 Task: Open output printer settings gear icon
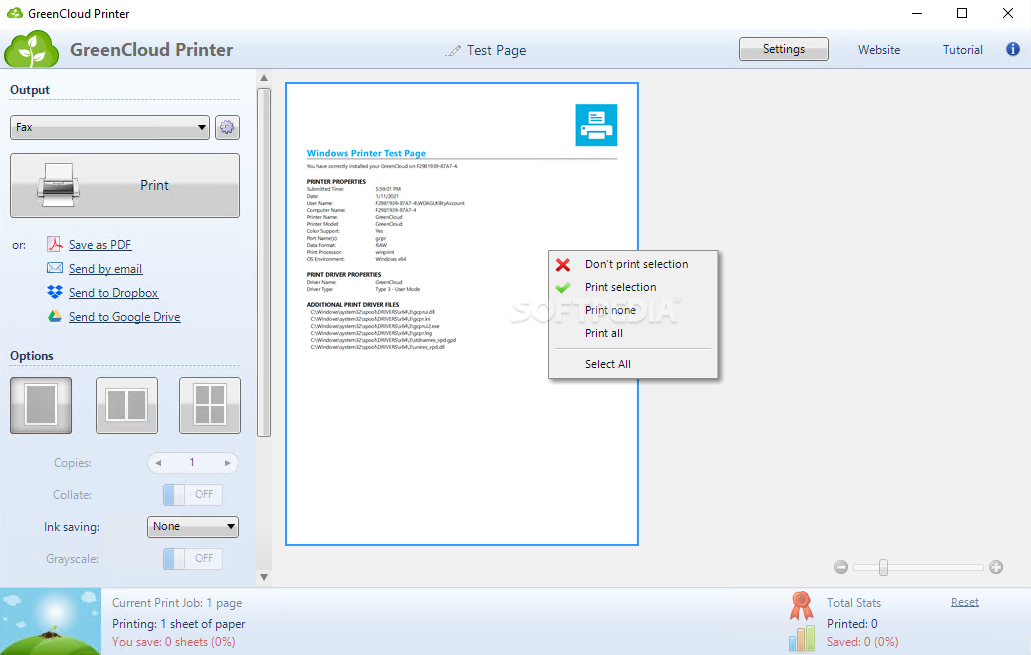click(227, 128)
